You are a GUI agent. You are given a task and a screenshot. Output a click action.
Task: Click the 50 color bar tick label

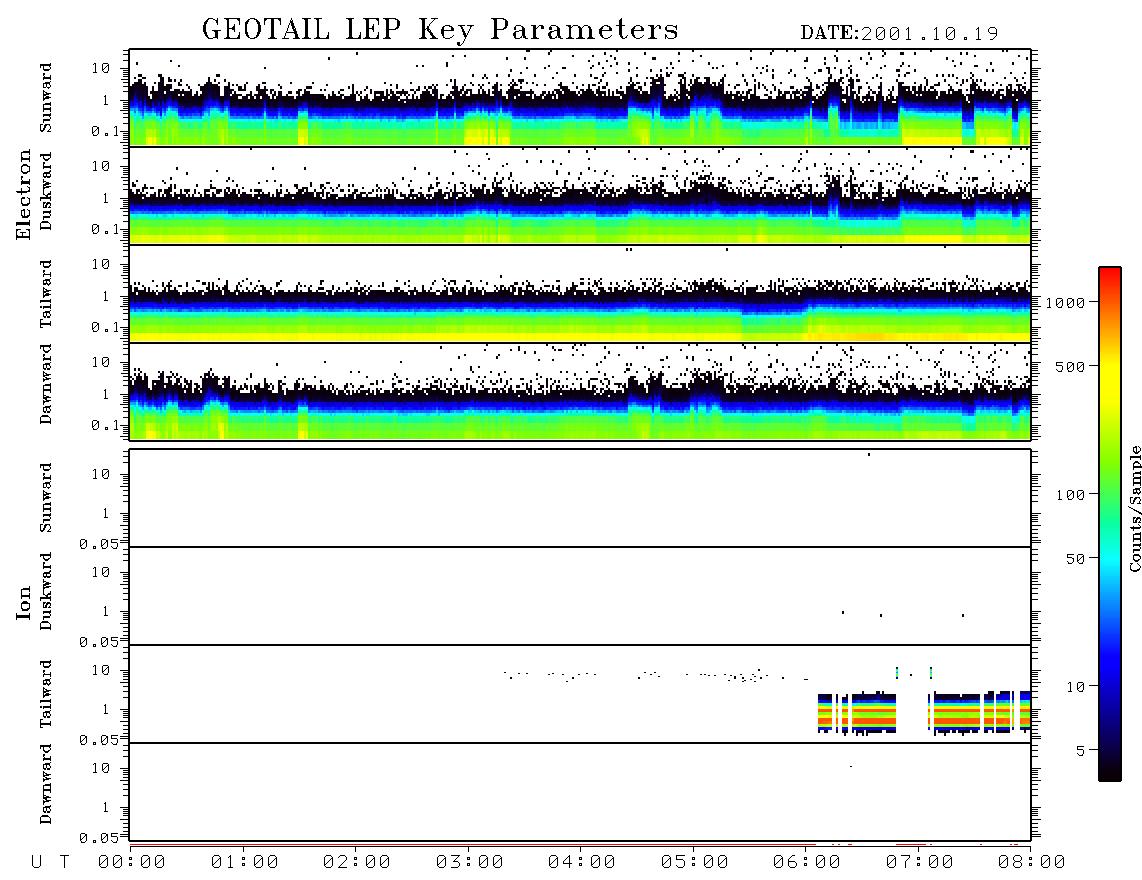(1074, 559)
